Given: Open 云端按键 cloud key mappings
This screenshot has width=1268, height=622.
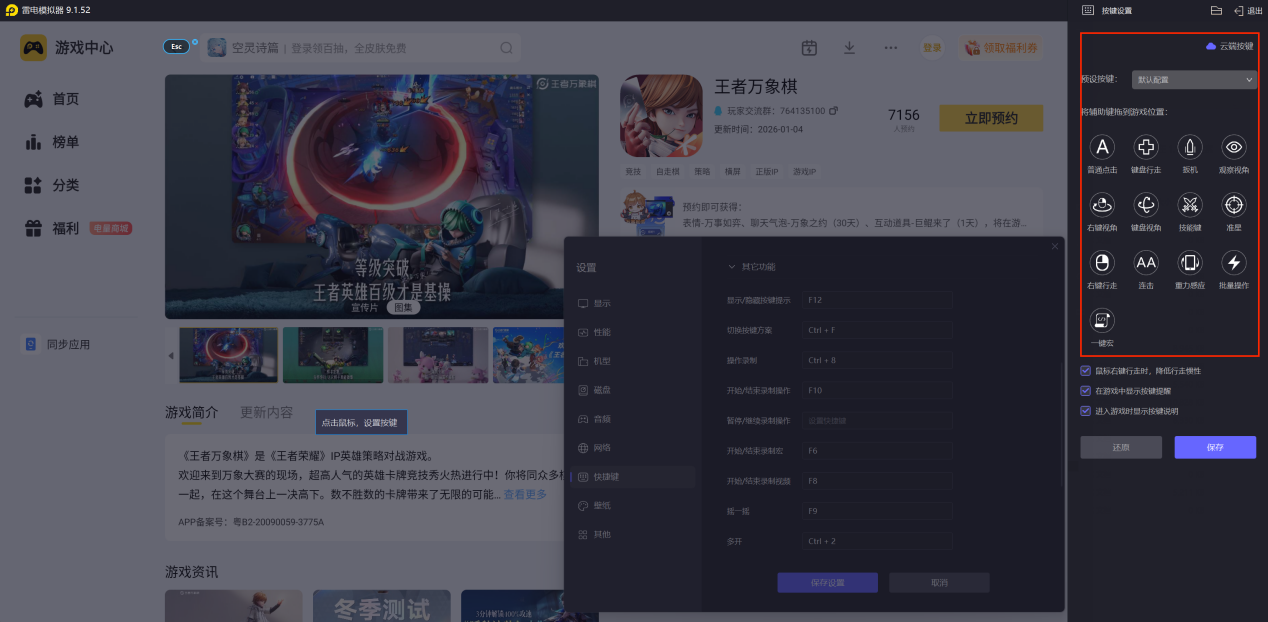Looking at the screenshot, I should tap(1229, 46).
